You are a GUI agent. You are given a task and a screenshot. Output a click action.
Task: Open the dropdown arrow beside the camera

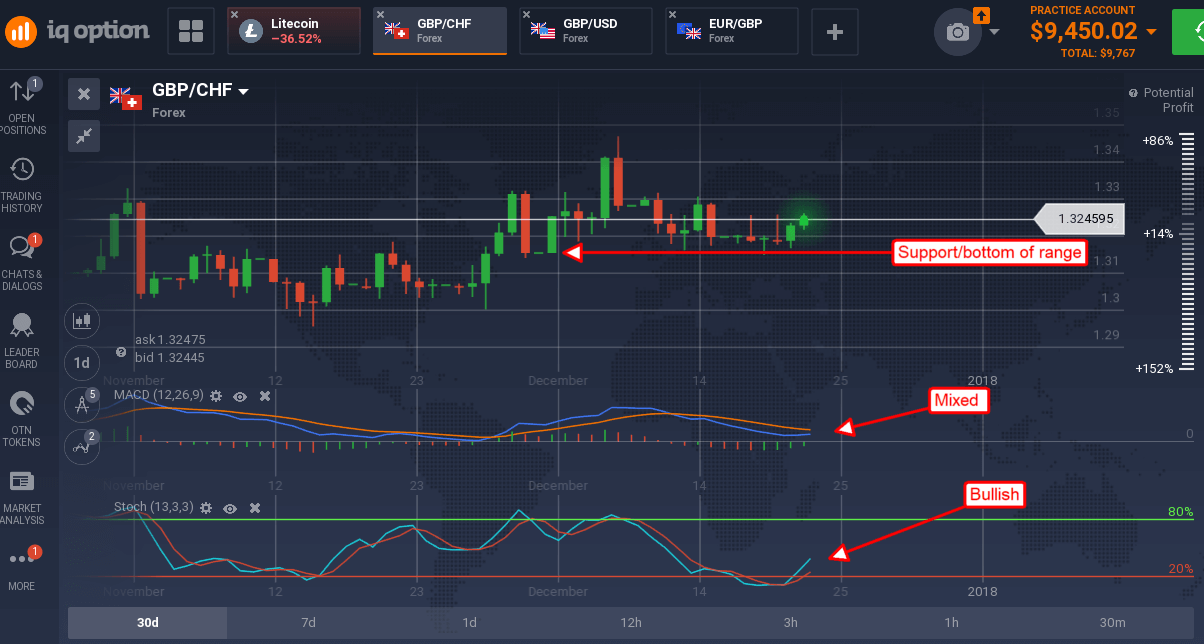tap(994, 32)
